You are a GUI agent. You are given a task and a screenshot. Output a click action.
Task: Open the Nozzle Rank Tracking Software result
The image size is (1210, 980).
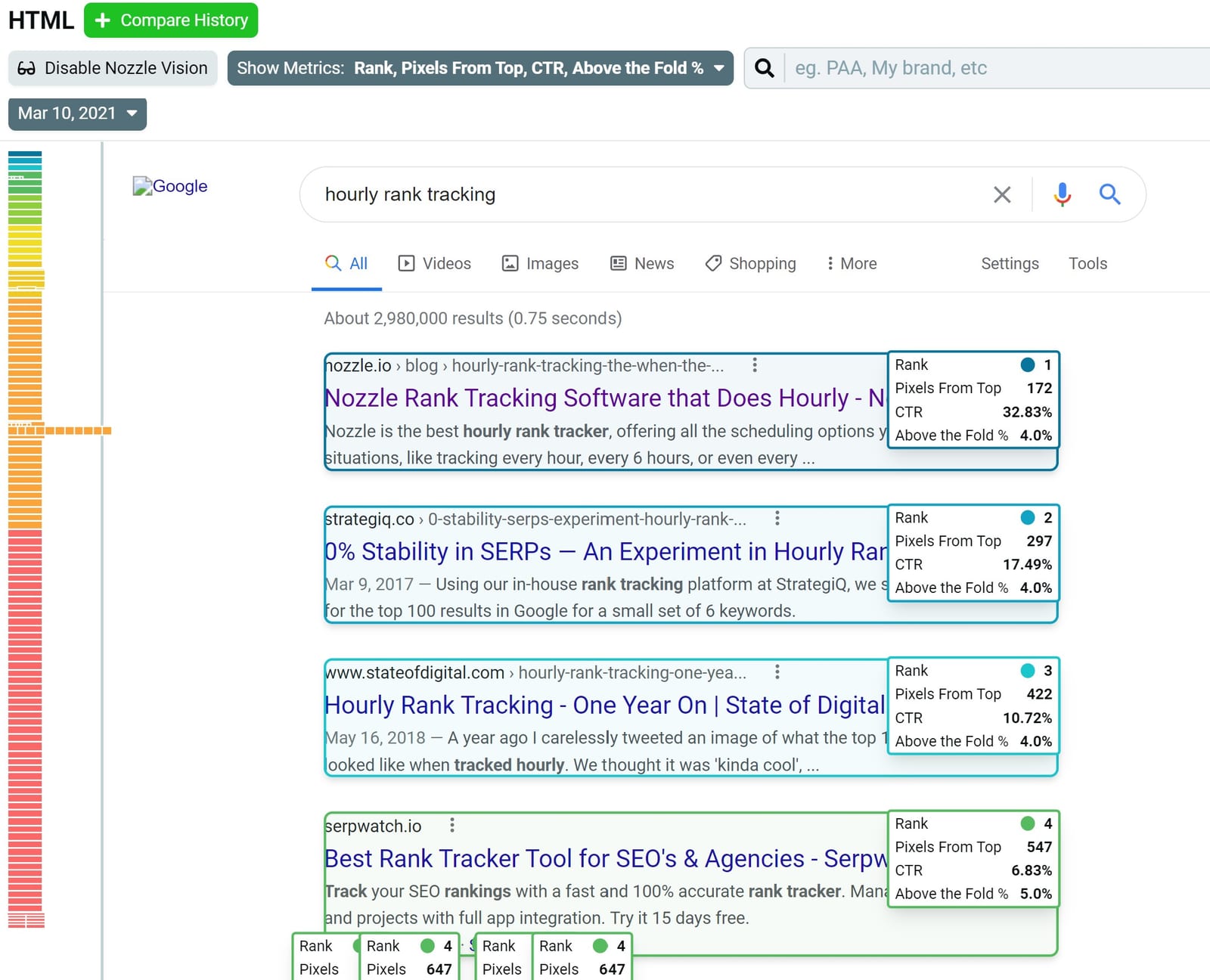pyautogui.click(x=605, y=398)
